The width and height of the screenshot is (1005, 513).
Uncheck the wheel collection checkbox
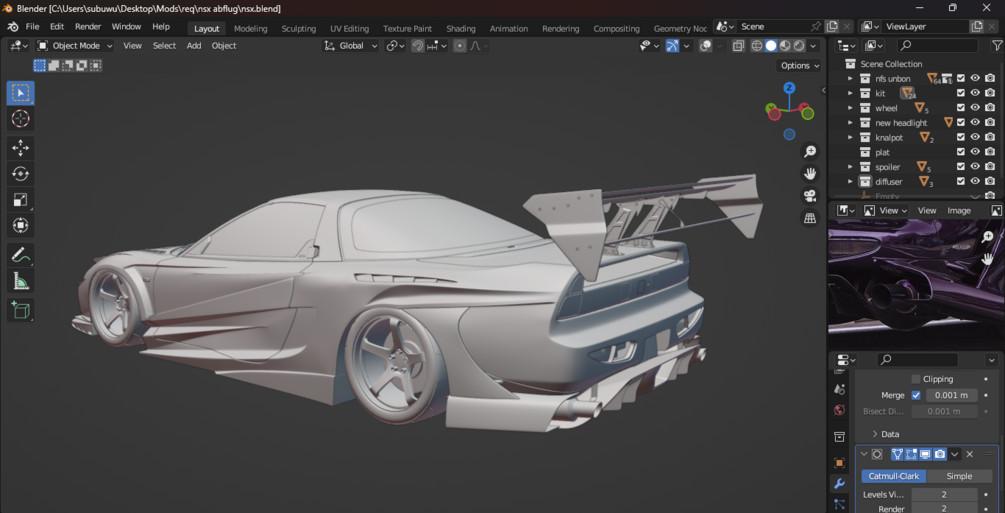pos(961,108)
